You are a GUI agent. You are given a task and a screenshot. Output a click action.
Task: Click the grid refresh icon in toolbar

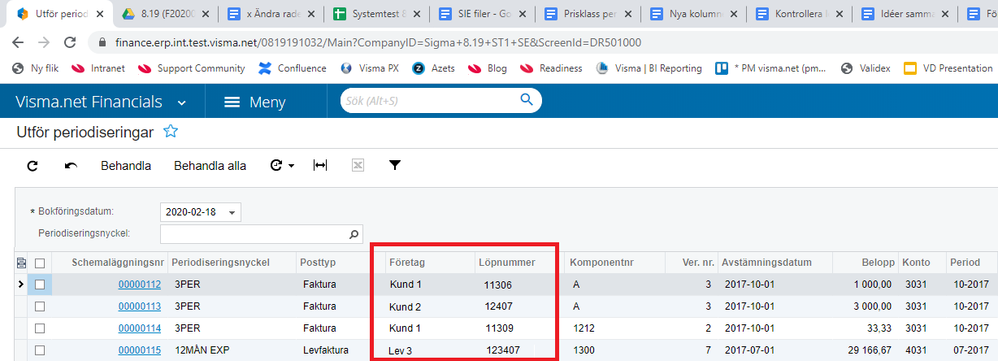tap(32, 166)
